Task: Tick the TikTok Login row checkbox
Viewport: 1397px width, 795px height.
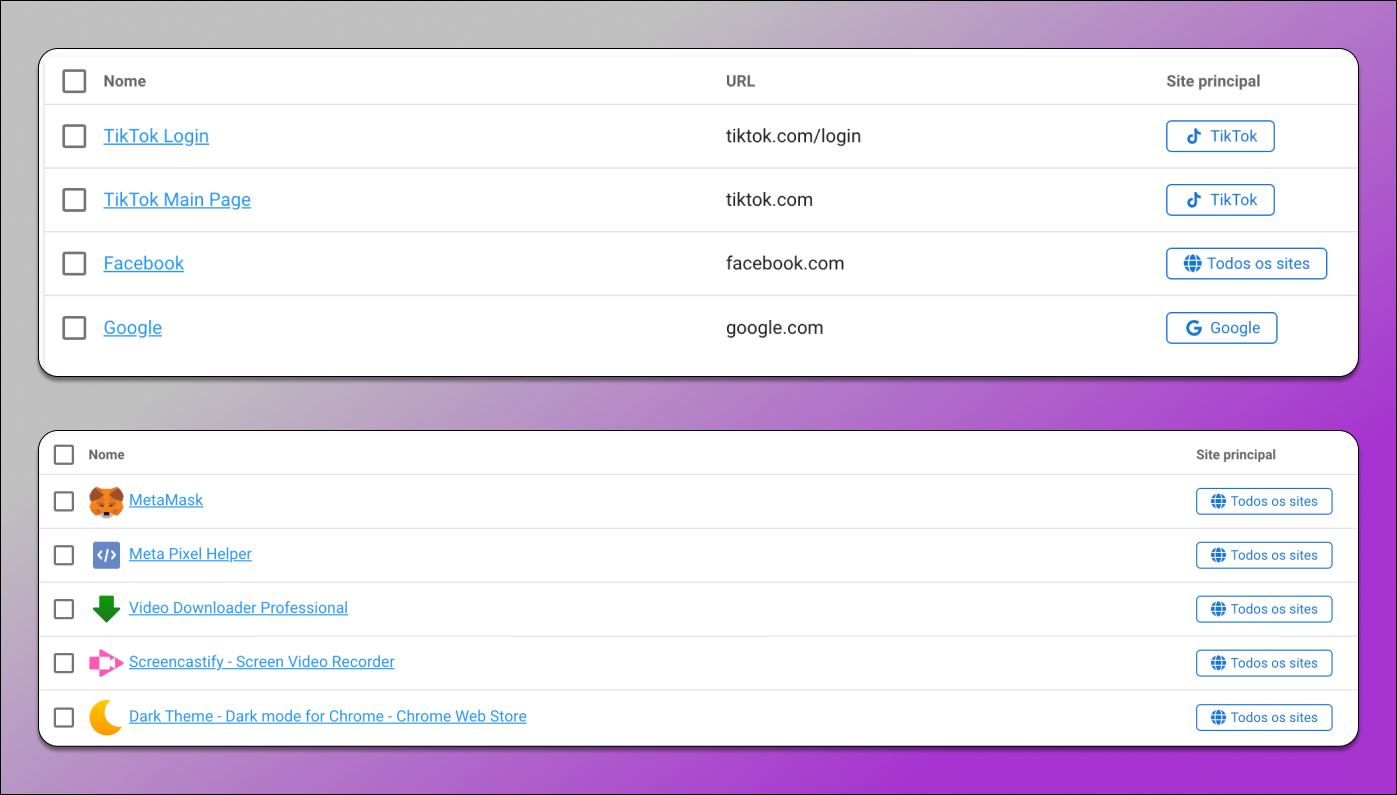Action: point(74,136)
